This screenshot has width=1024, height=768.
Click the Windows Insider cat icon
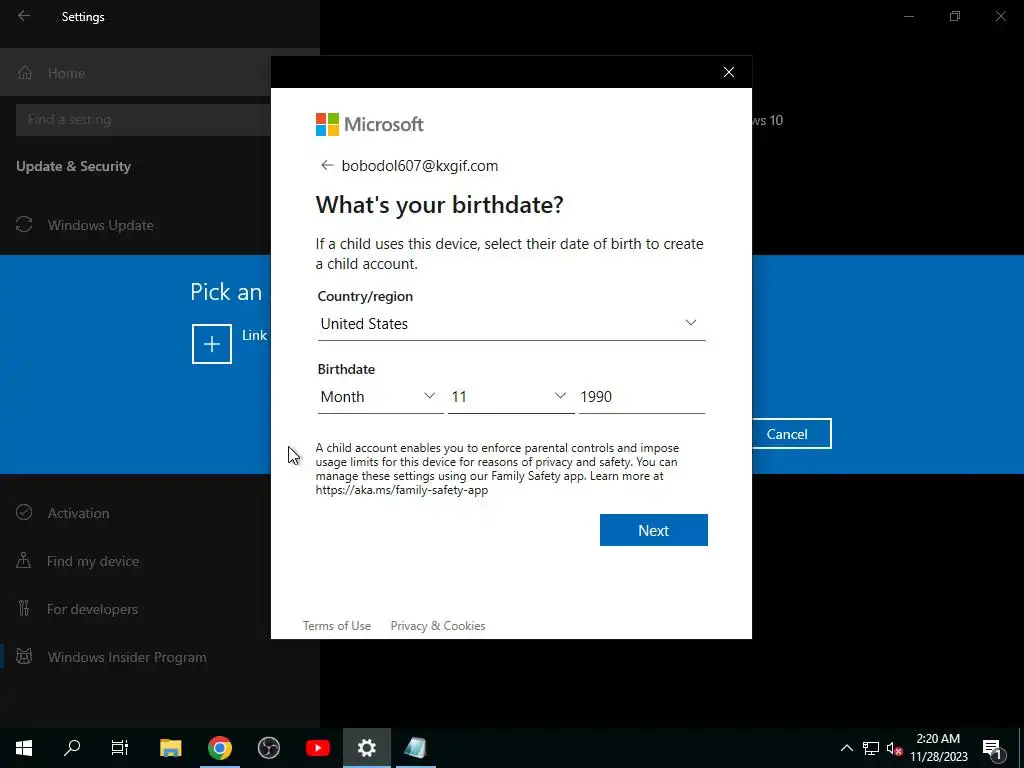point(24,656)
